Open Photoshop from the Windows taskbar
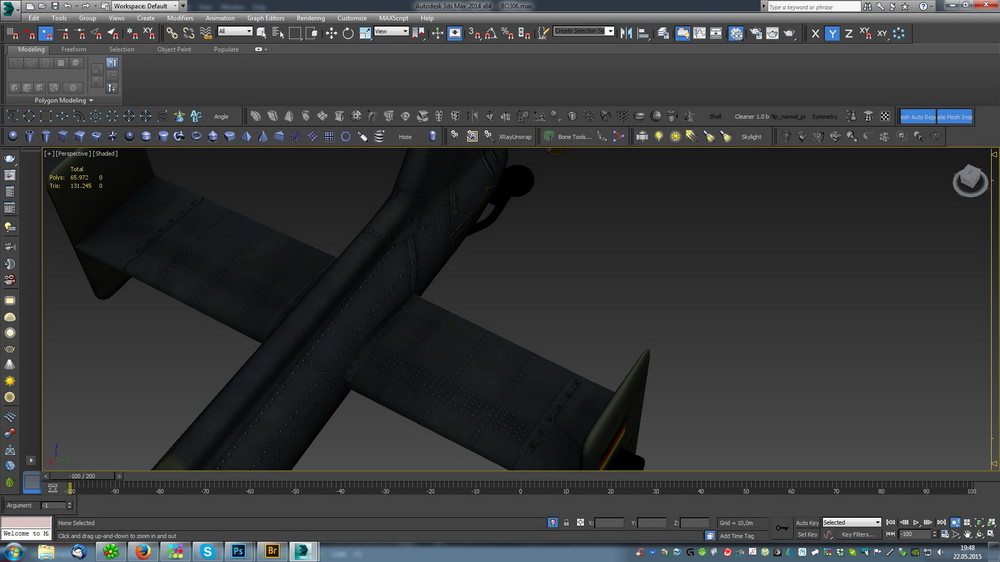Screen dimensions: 1000x562 pyautogui.click(x=239, y=551)
